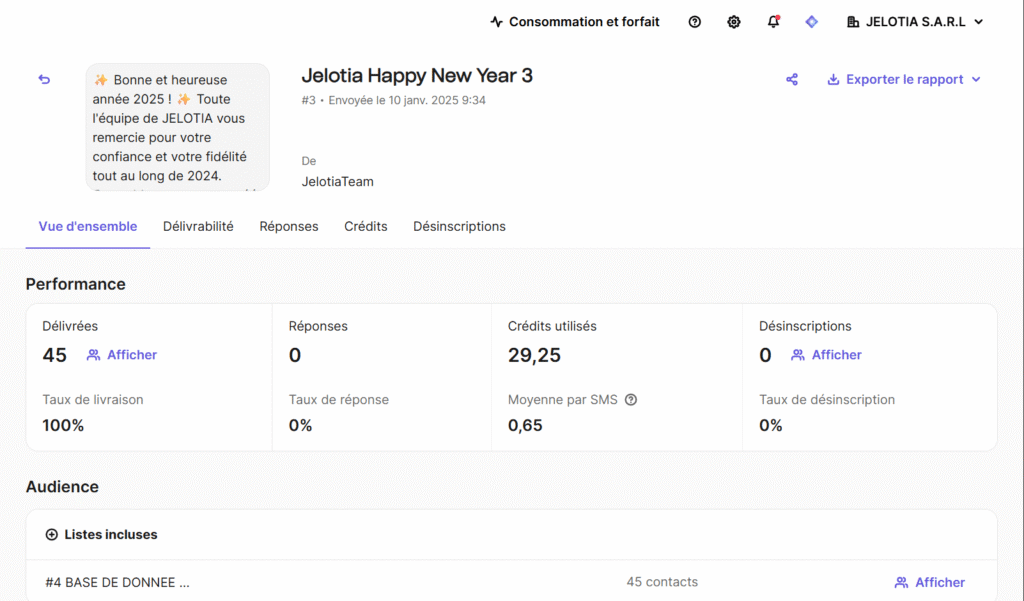Open the settings gear icon
The image size is (1024, 601).
(x=734, y=22)
